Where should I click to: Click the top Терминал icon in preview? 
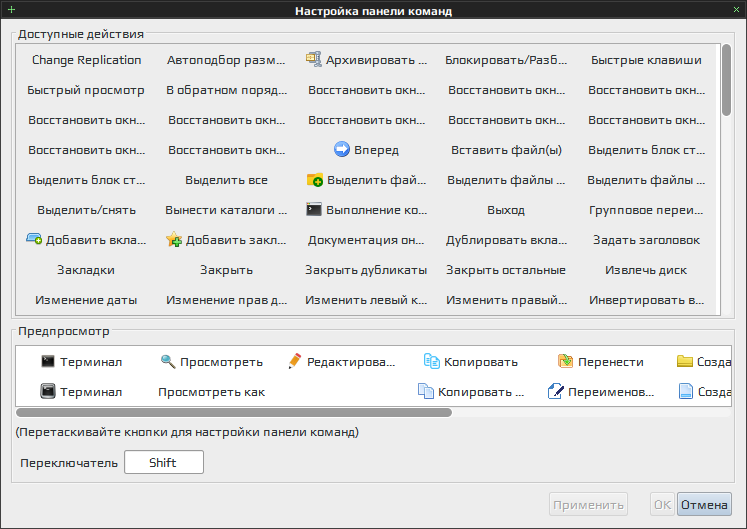(x=47, y=362)
